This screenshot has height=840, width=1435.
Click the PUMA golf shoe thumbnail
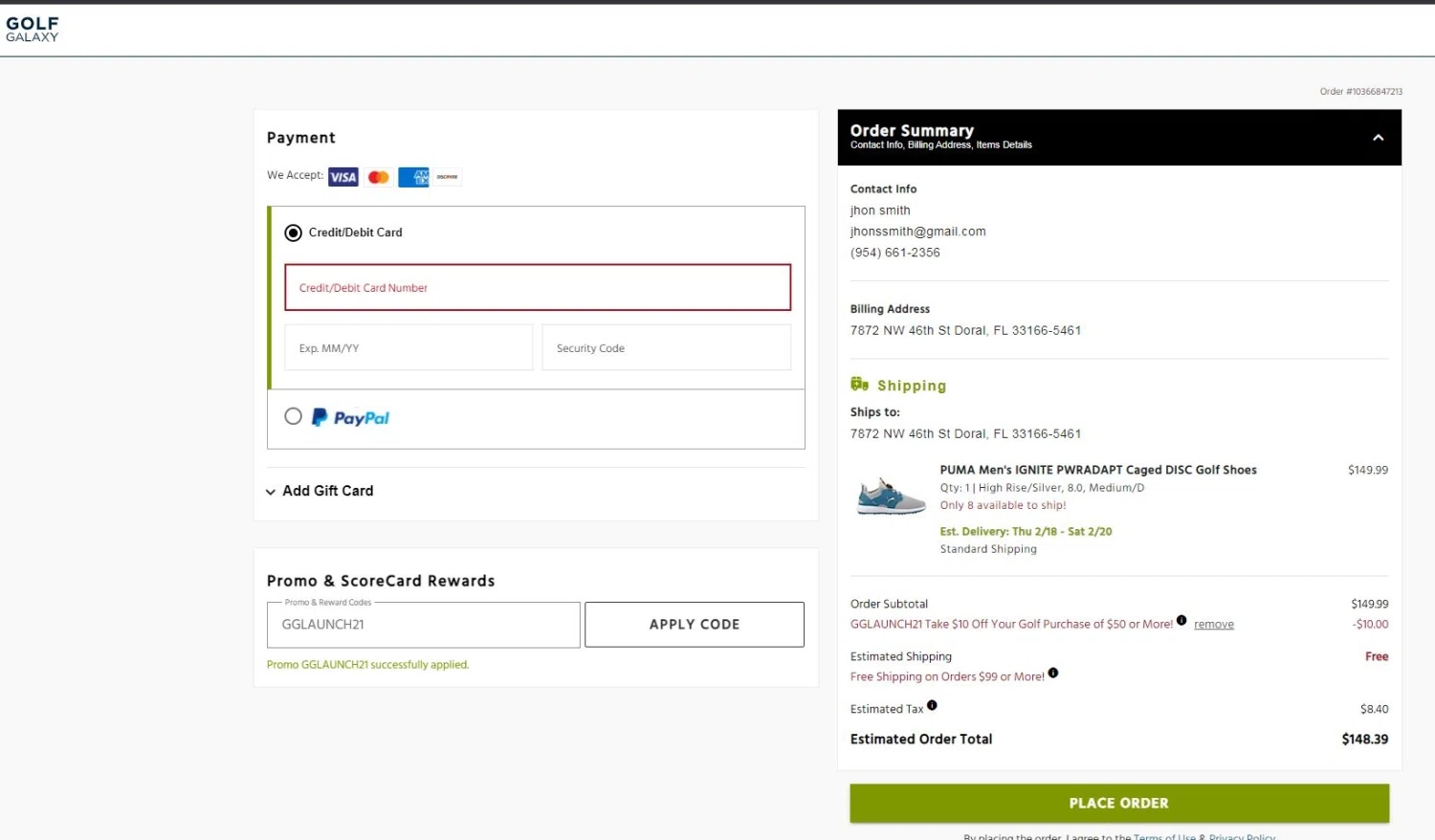[891, 497]
